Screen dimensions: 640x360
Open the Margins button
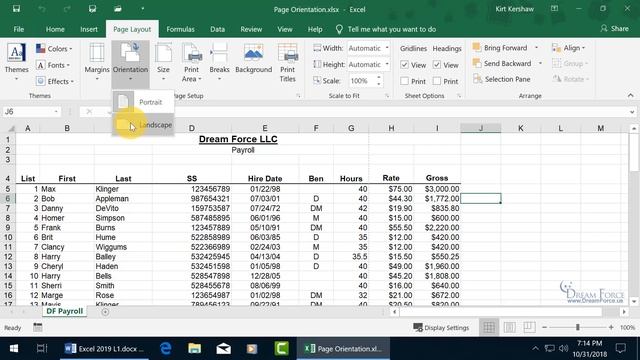pyautogui.click(x=97, y=62)
